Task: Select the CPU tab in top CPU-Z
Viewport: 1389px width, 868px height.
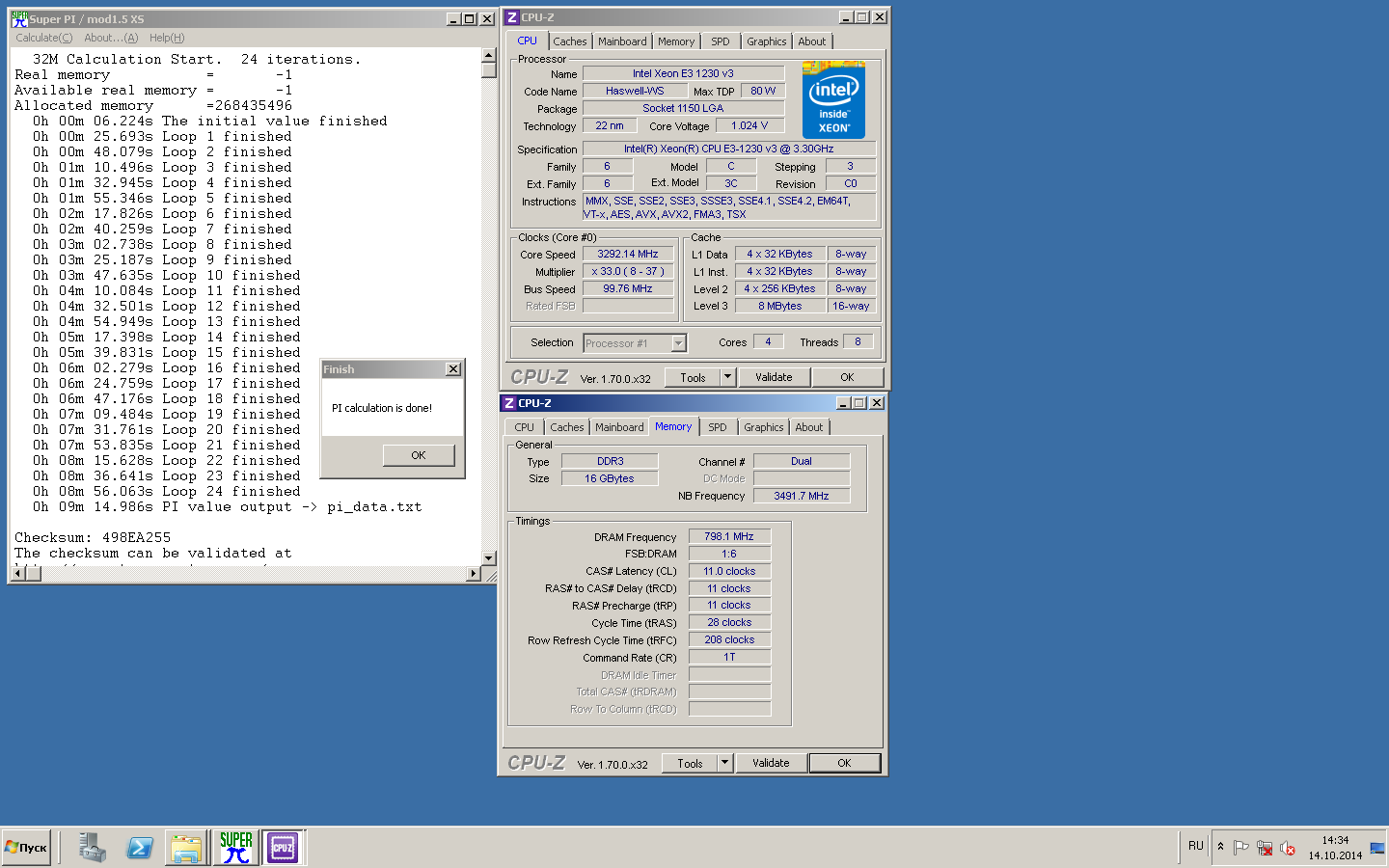Action: pyautogui.click(x=527, y=41)
